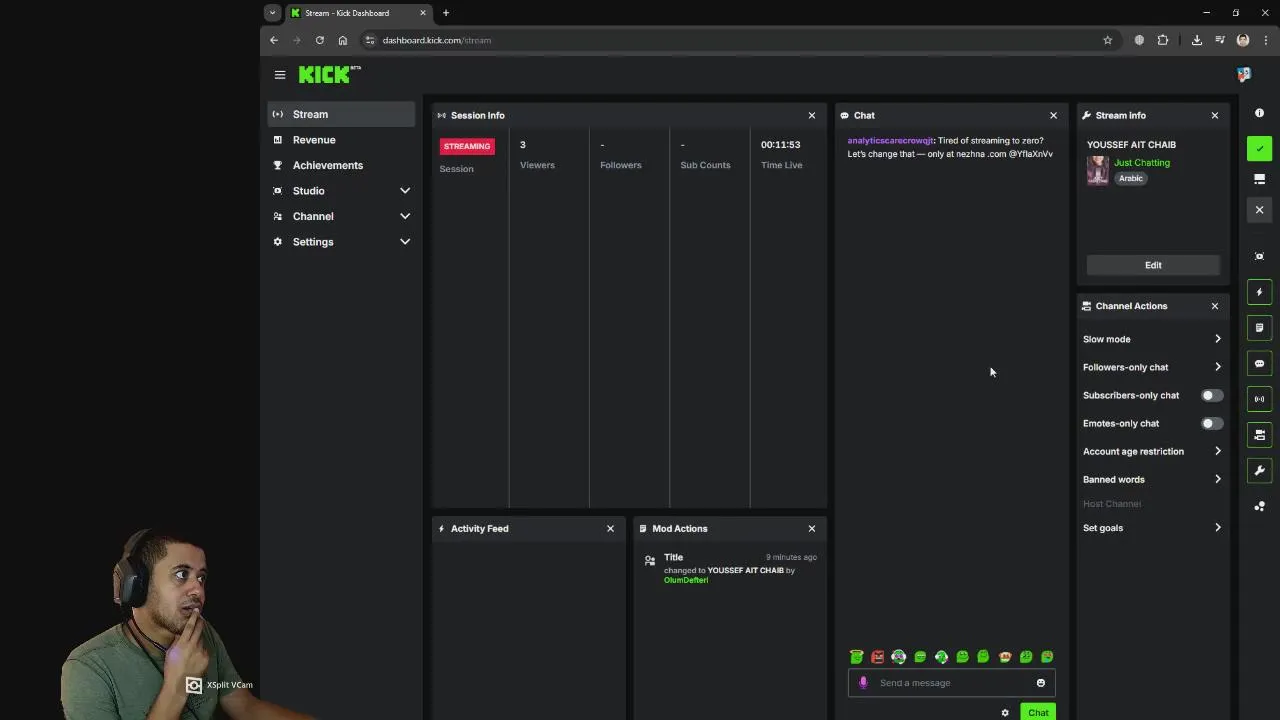Click the purple microphone icon in chat box
The width and height of the screenshot is (1280, 720).
[x=863, y=683]
